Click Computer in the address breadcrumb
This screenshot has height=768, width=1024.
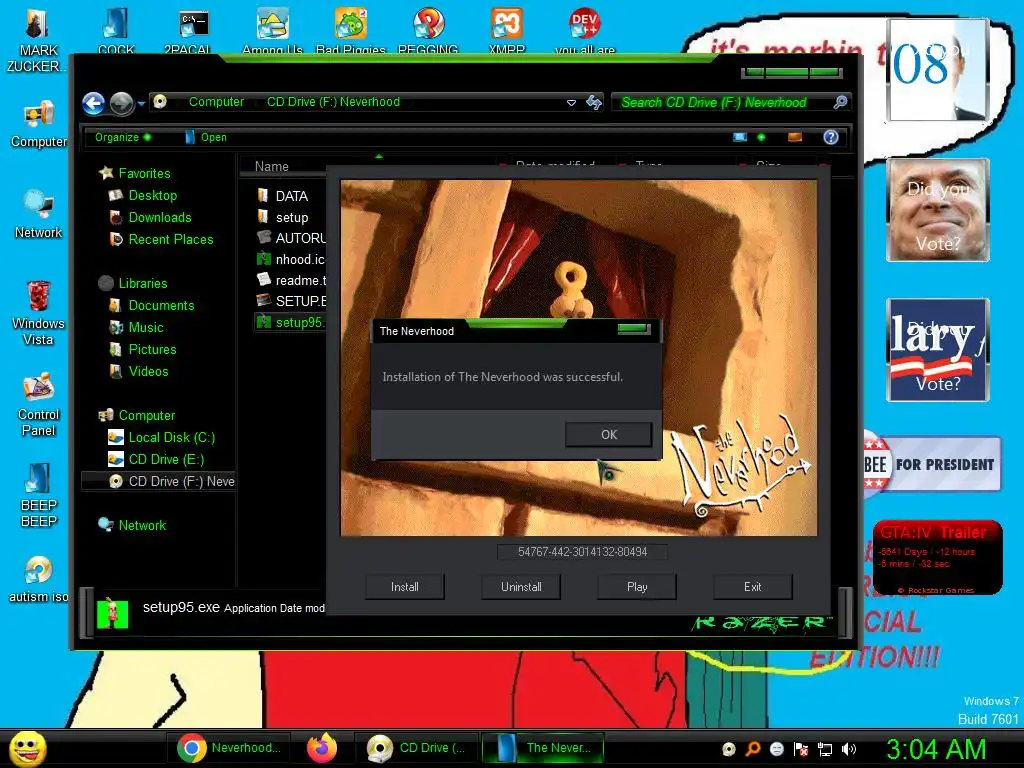216,102
